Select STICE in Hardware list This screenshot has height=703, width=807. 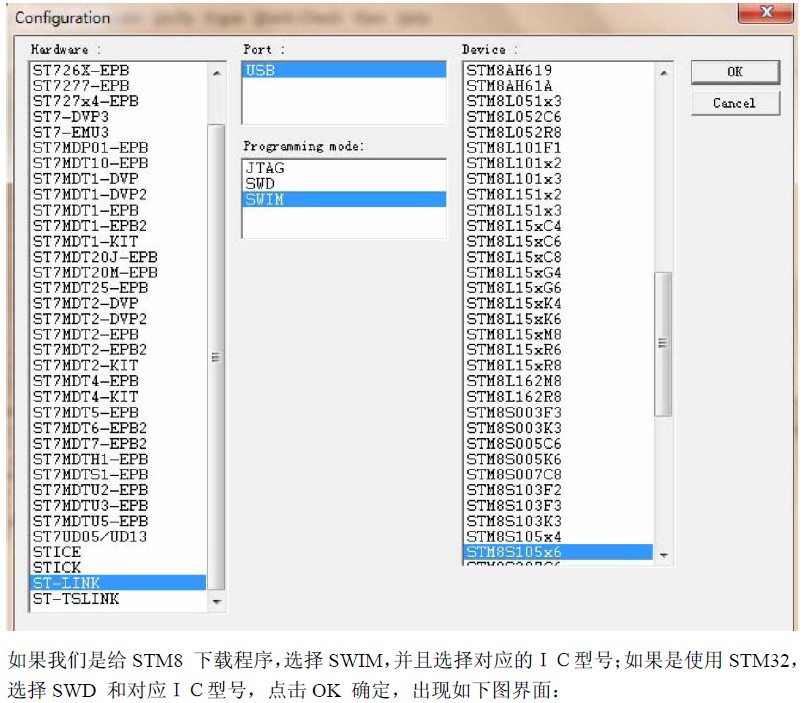[118, 552]
